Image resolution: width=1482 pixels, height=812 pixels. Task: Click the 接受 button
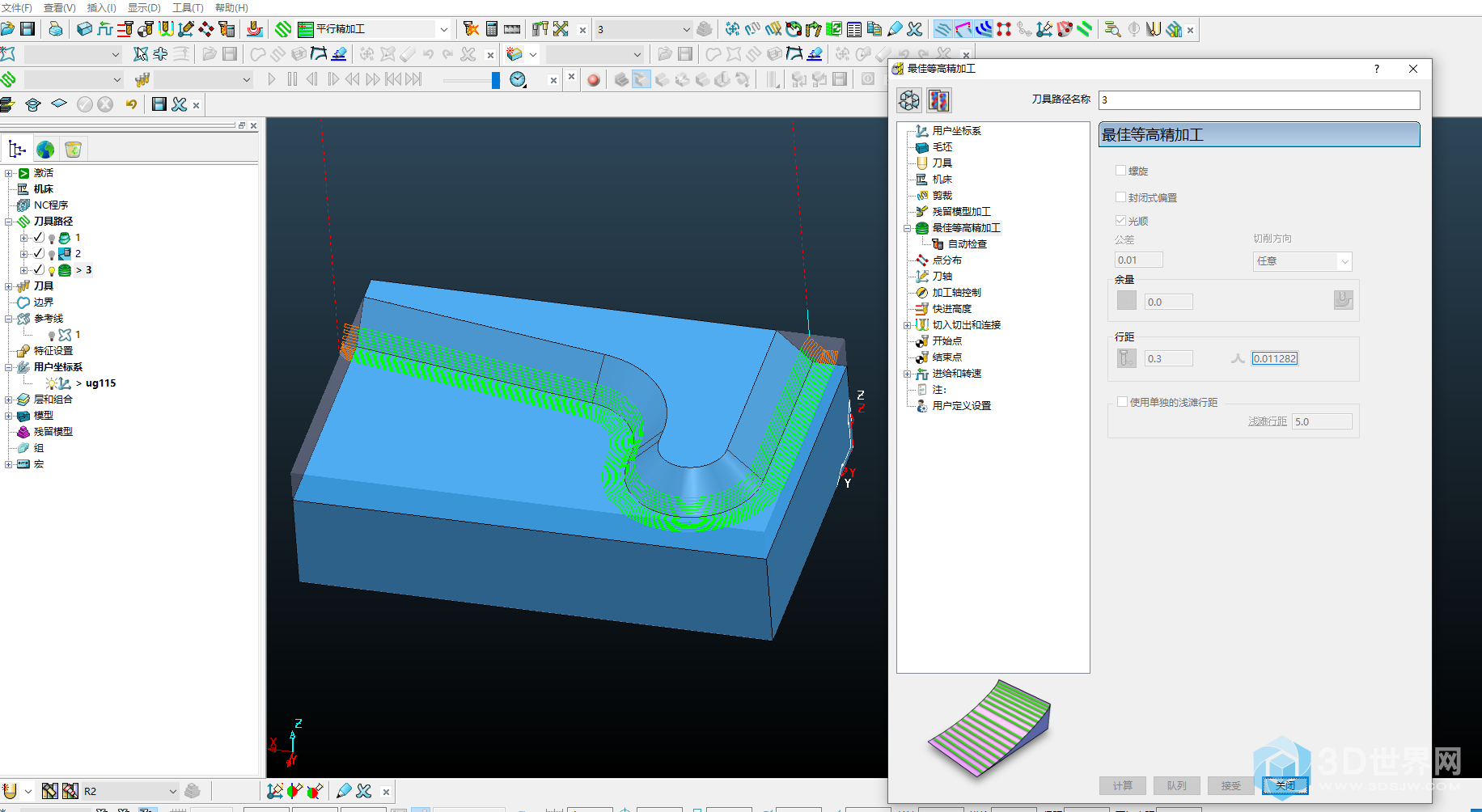click(1230, 785)
